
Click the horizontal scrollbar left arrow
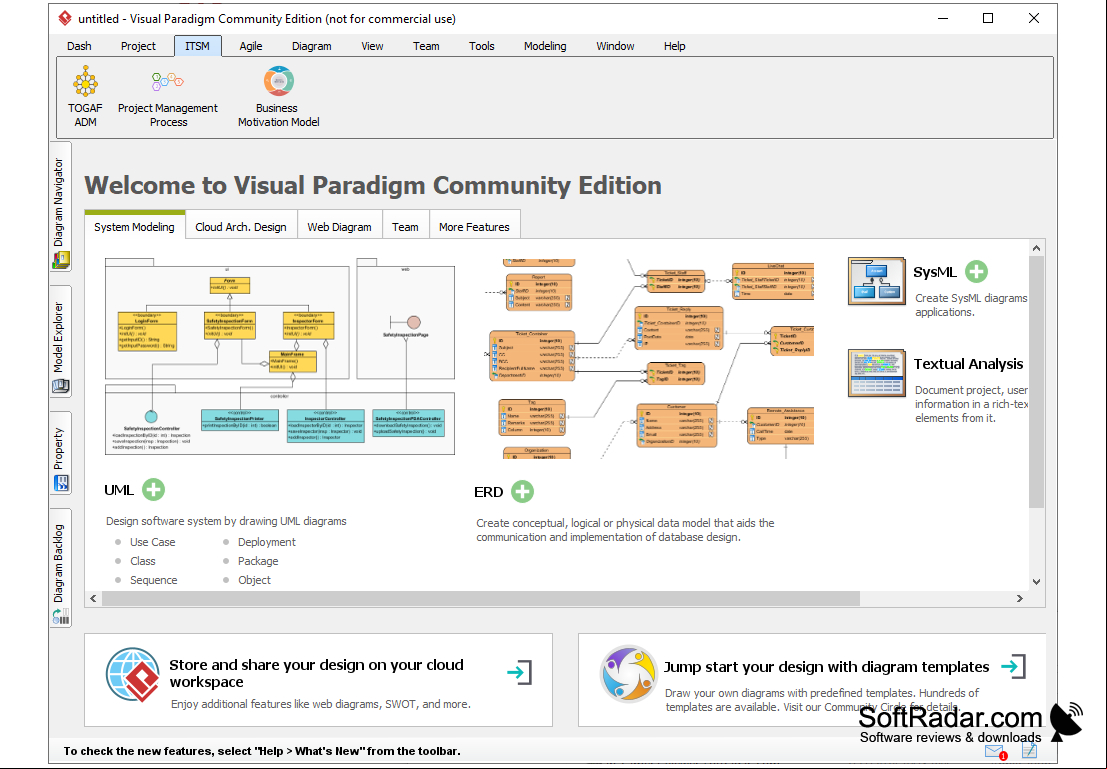[93, 598]
